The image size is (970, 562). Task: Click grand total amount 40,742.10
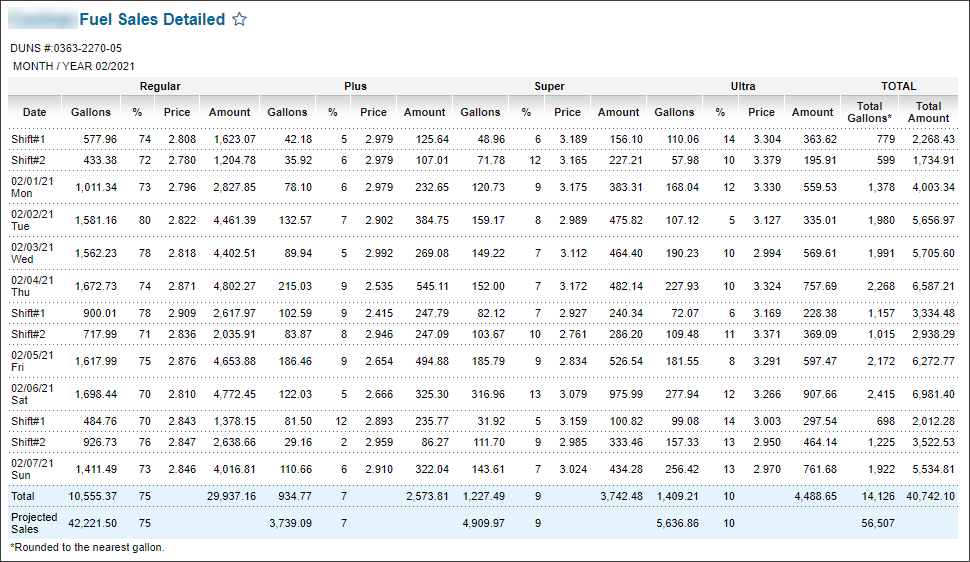point(930,496)
